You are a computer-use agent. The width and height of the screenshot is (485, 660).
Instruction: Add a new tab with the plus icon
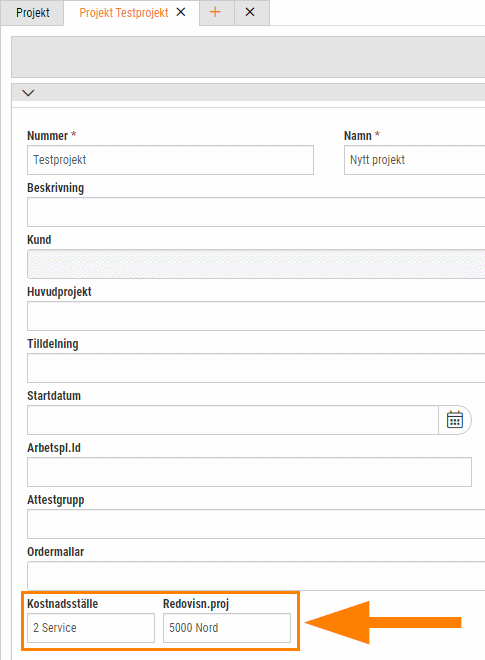[215, 12]
